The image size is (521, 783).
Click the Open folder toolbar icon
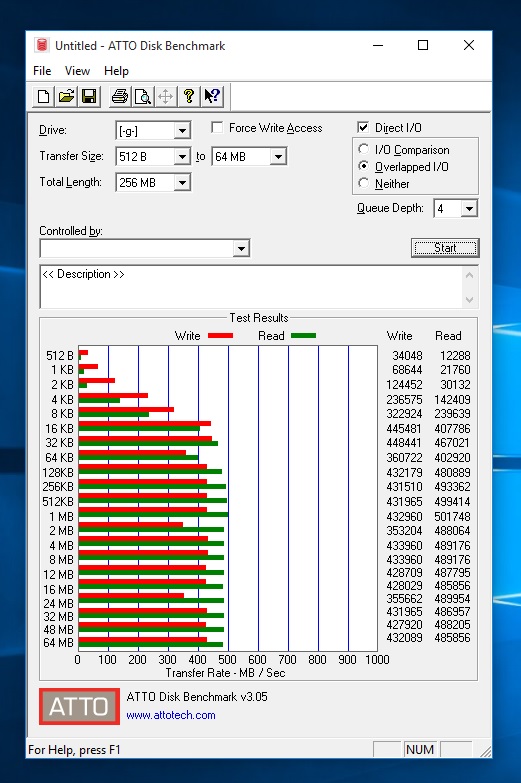tap(66, 96)
